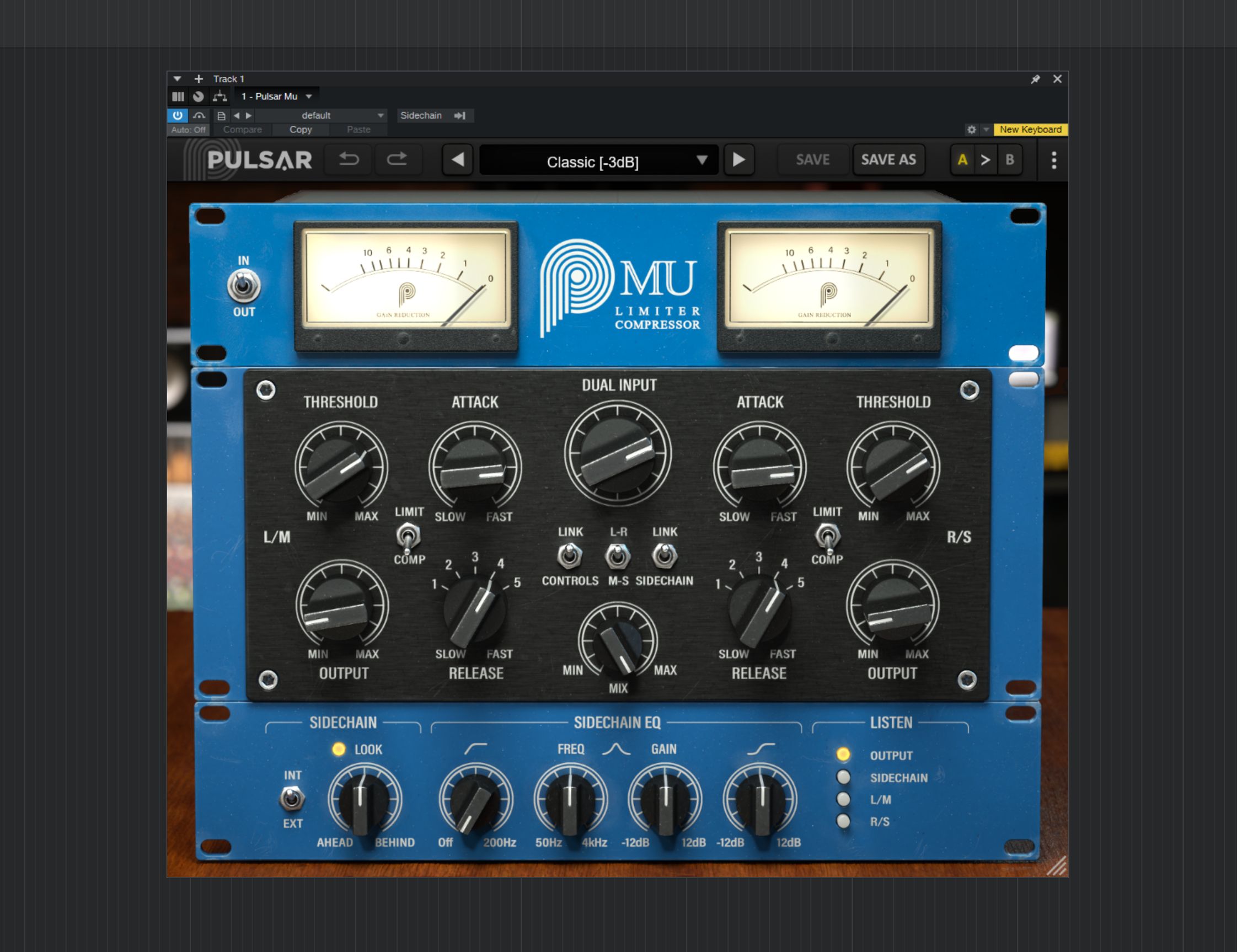Open the Classic [-3dB] preset dropdown
This screenshot has width=1237, height=952.
click(599, 161)
